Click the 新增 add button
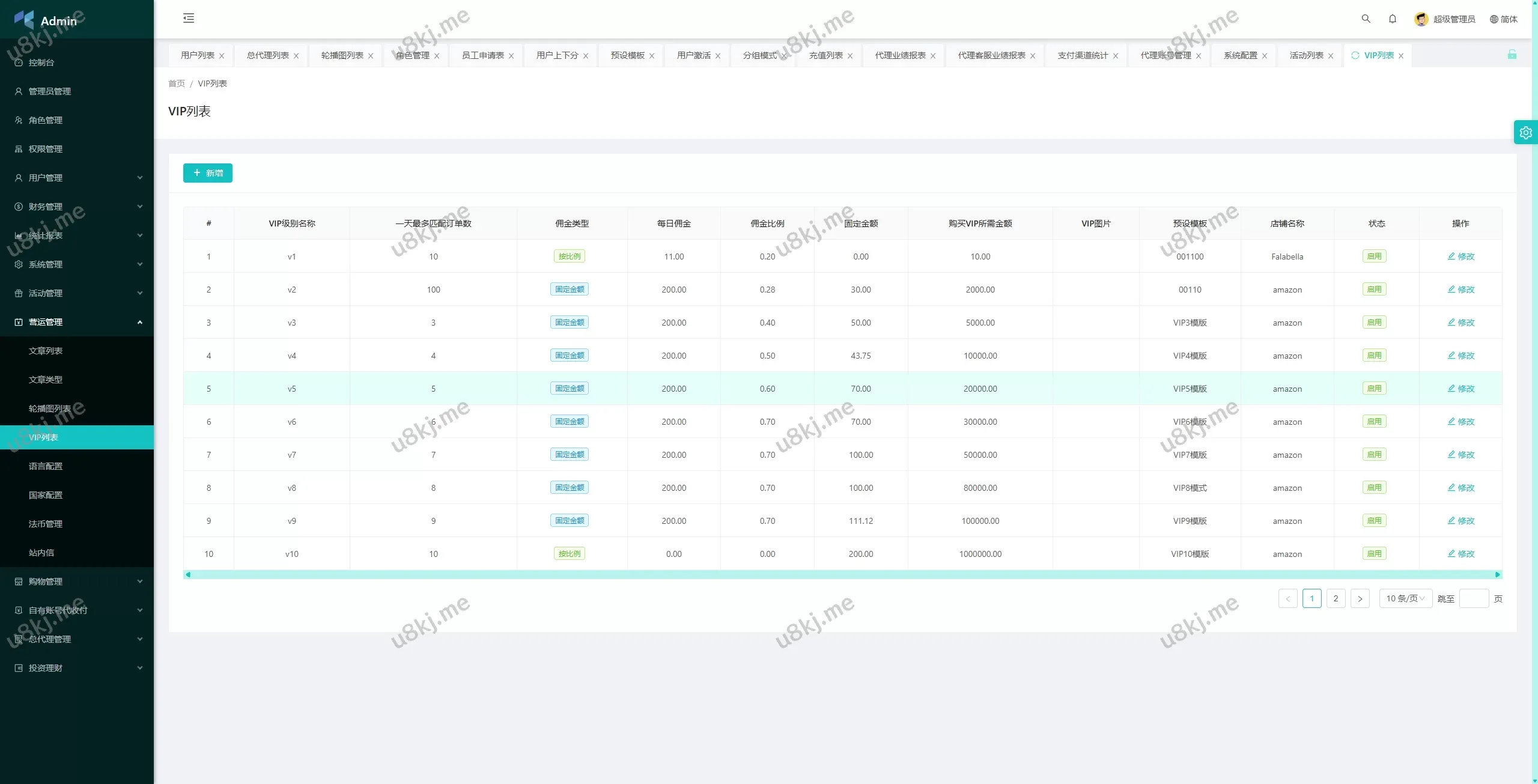Image resolution: width=1538 pixels, height=784 pixels. point(207,173)
